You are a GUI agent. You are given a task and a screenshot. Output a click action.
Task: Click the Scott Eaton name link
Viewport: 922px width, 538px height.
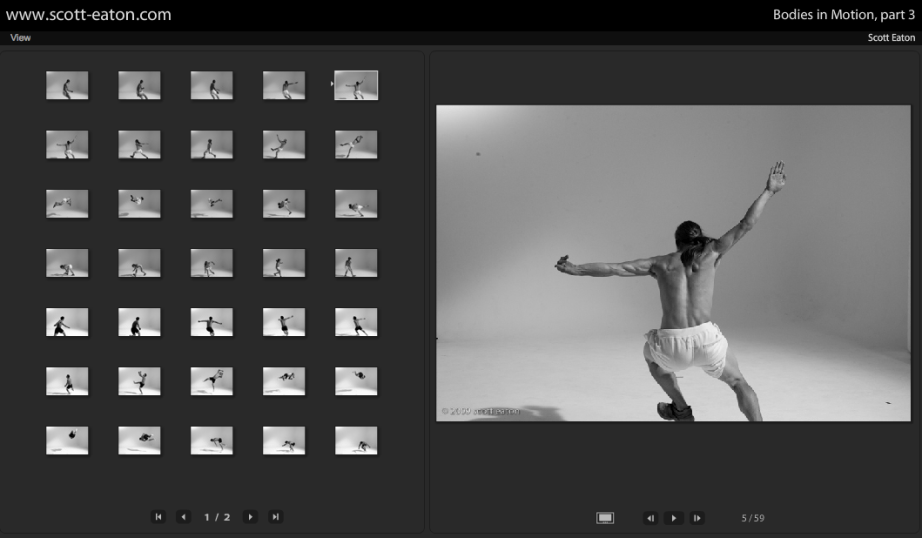click(x=891, y=38)
